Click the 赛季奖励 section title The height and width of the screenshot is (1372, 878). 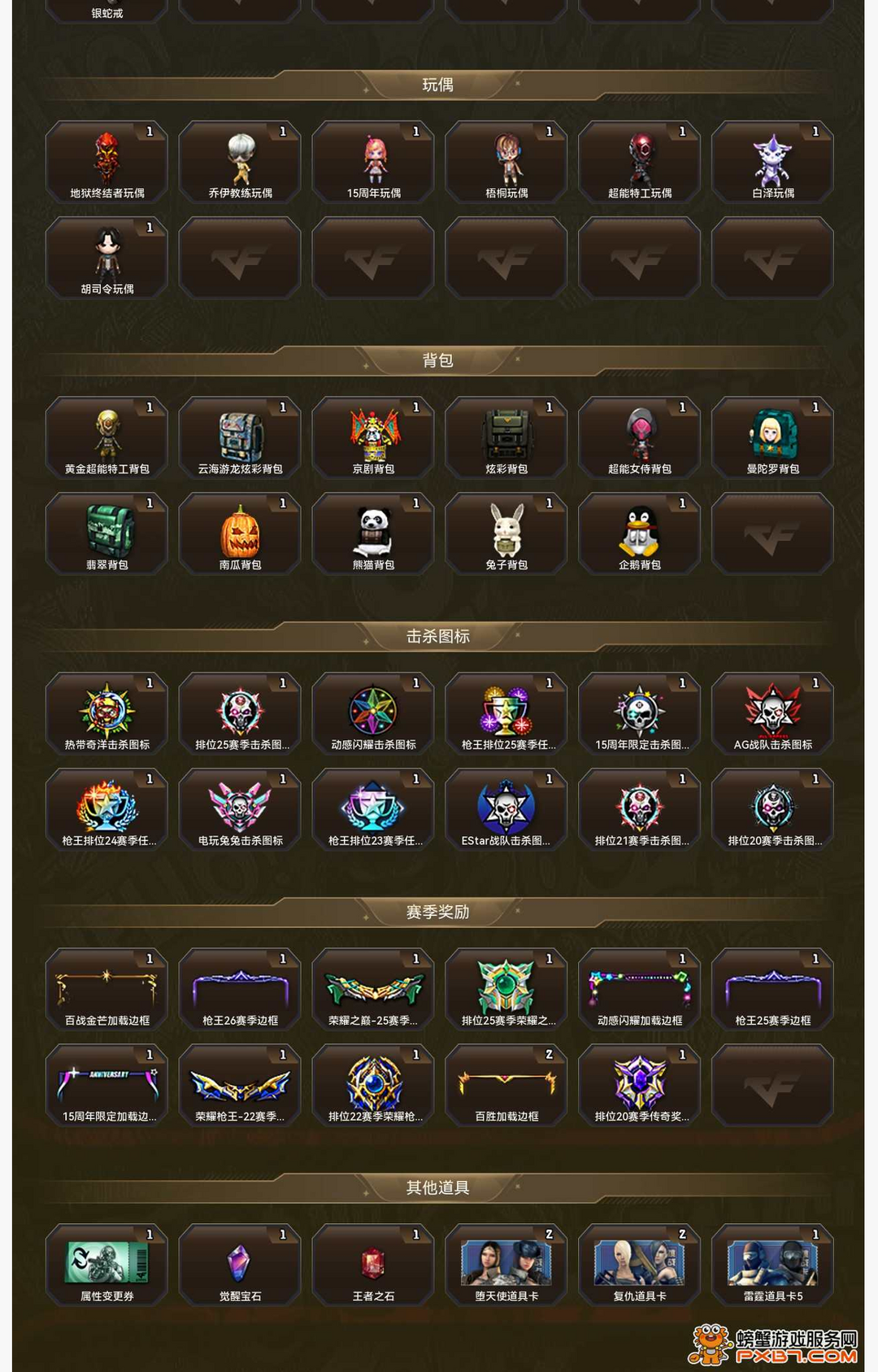[x=438, y=912]
